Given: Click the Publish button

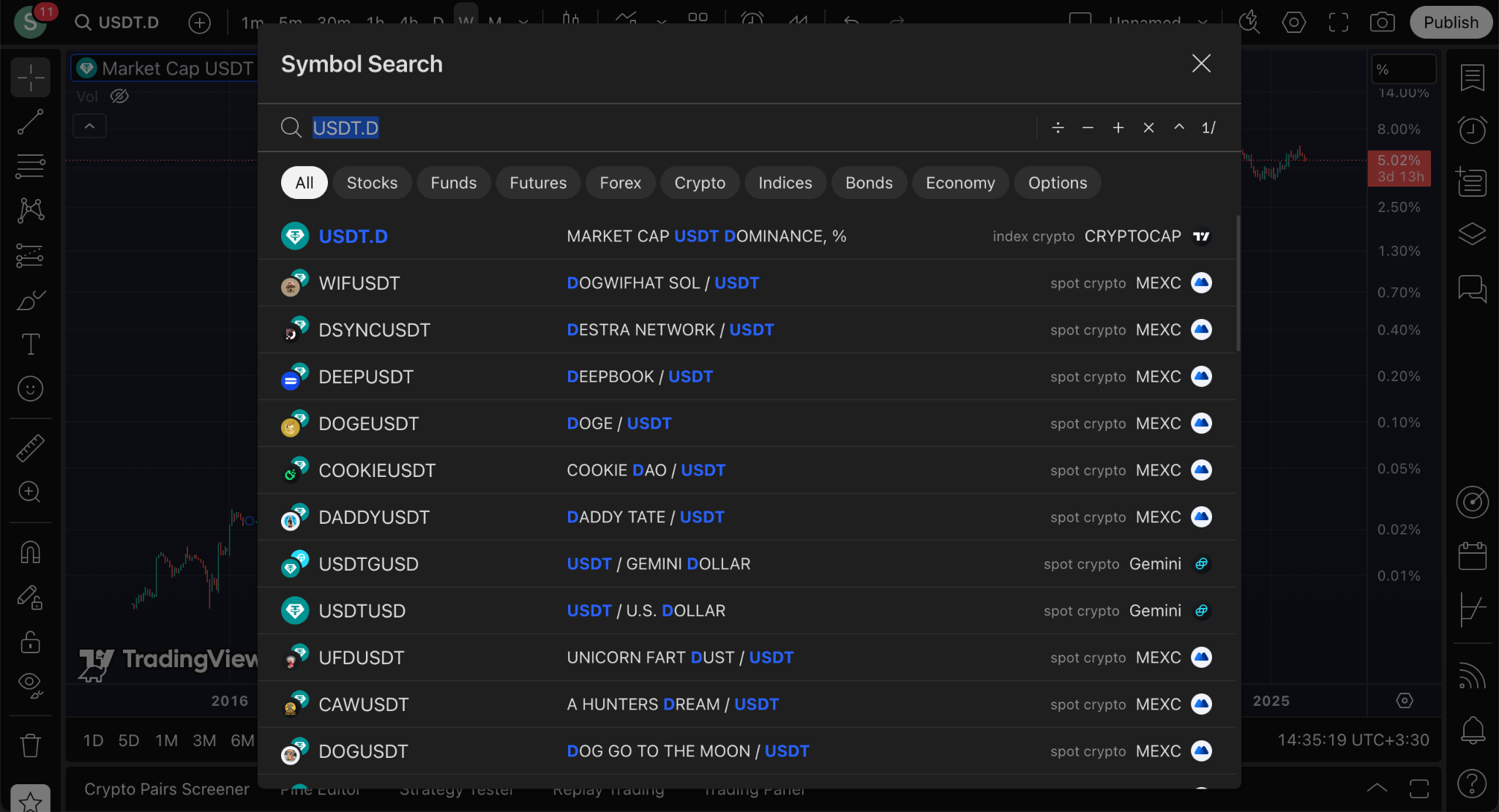Looking at the screenshot, I should pos(1451,22).
